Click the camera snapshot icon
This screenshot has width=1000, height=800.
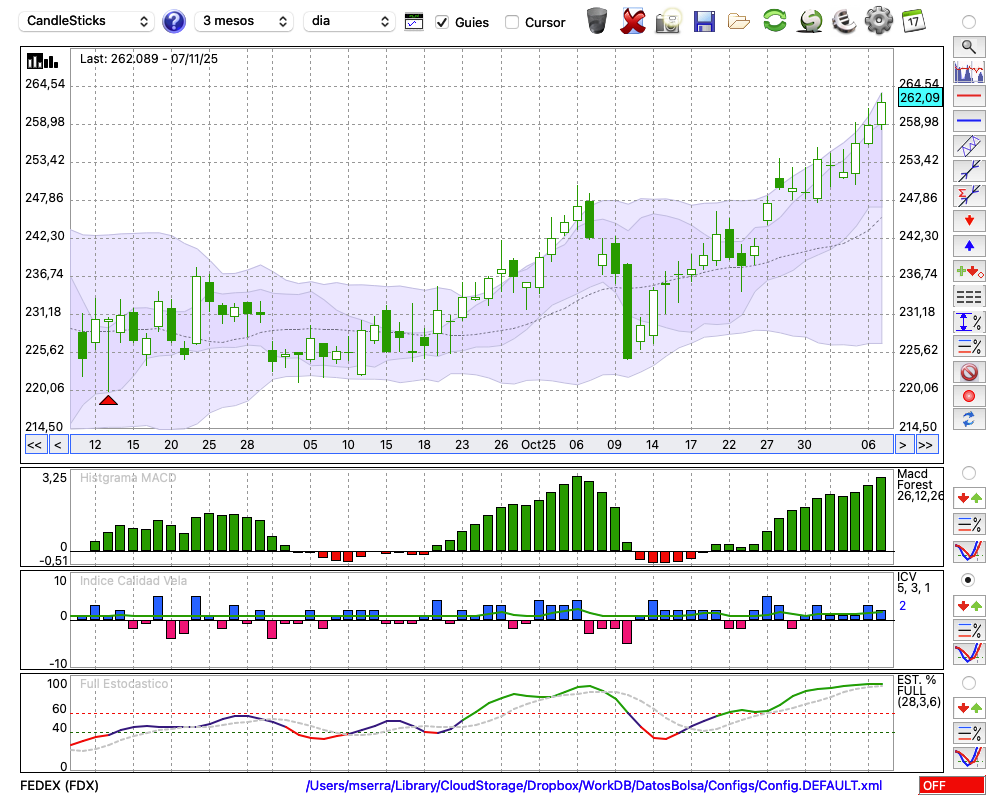point(668,21)
